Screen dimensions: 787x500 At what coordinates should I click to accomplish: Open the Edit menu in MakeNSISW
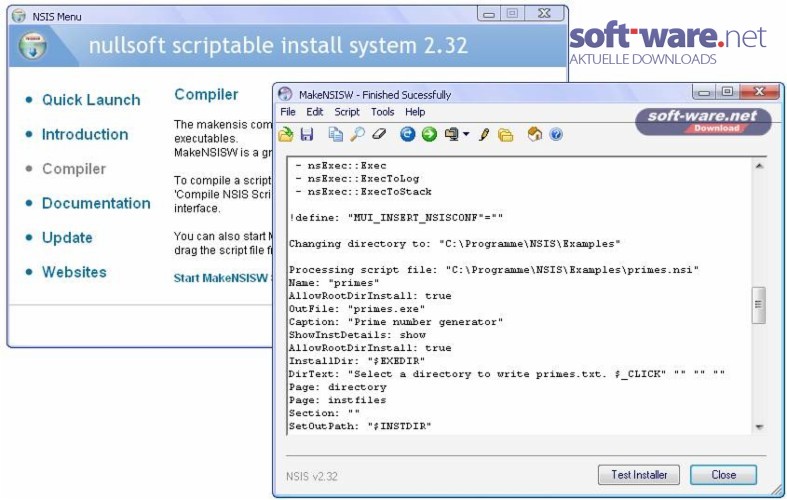point(315,112)
